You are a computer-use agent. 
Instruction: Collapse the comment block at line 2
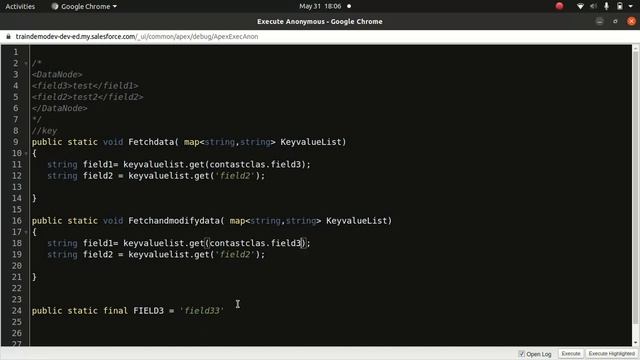26,63
